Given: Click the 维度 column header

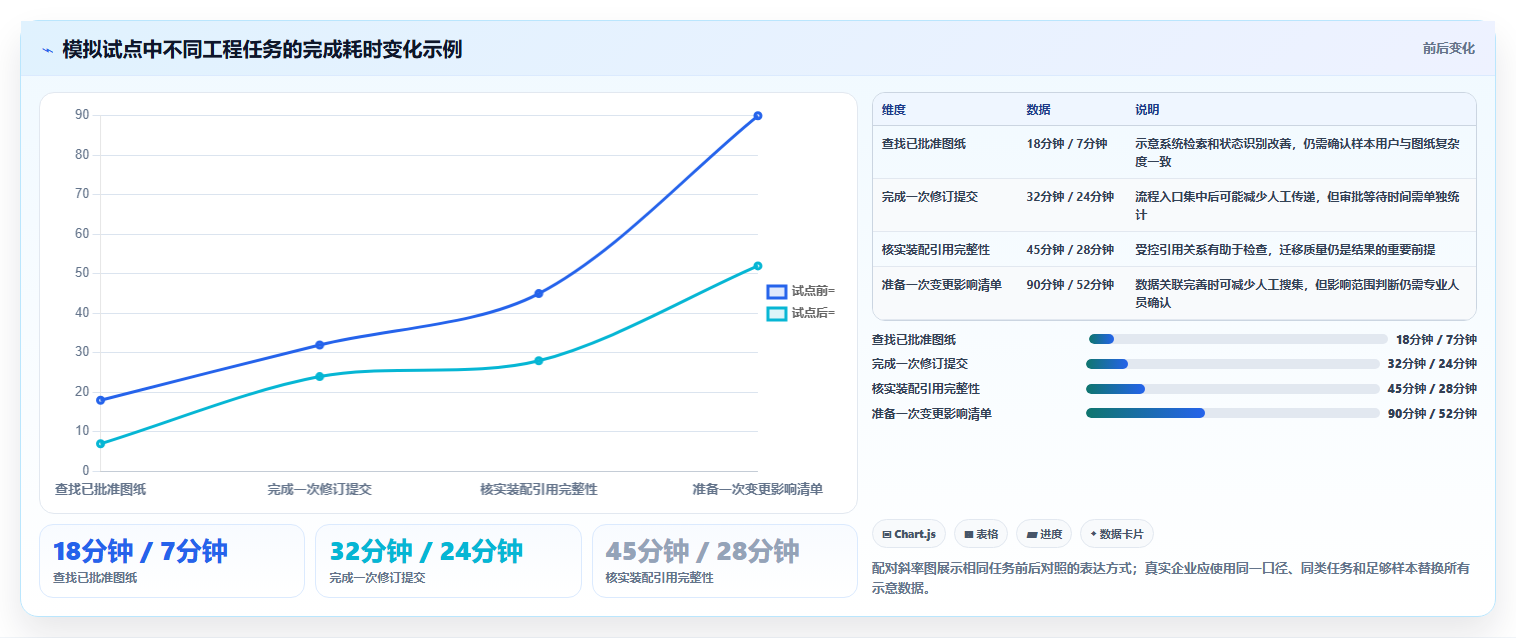Looking at the screenshot, I should [x=894, y=110].
